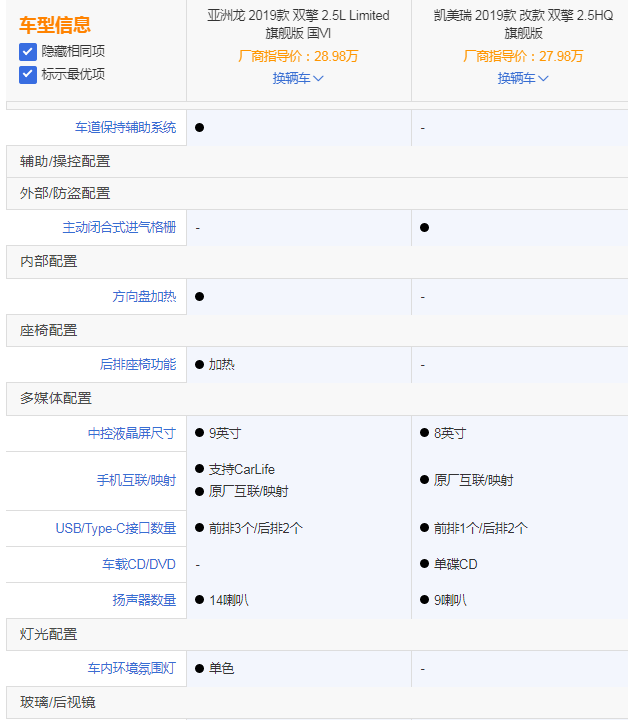This screenshot has height=720, width=628.
Task: Open the 方向盘加热 parameter link
Action: pyautogui.click(x=144, y=297)
